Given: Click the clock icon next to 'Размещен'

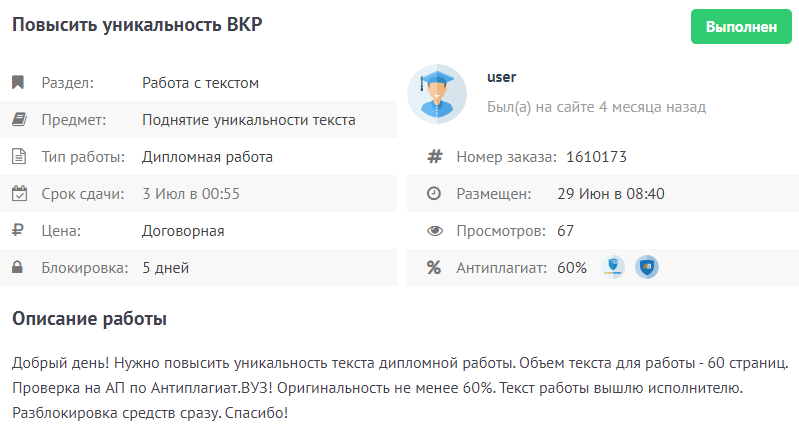Looking at the screenshot, I should point(434,194).
